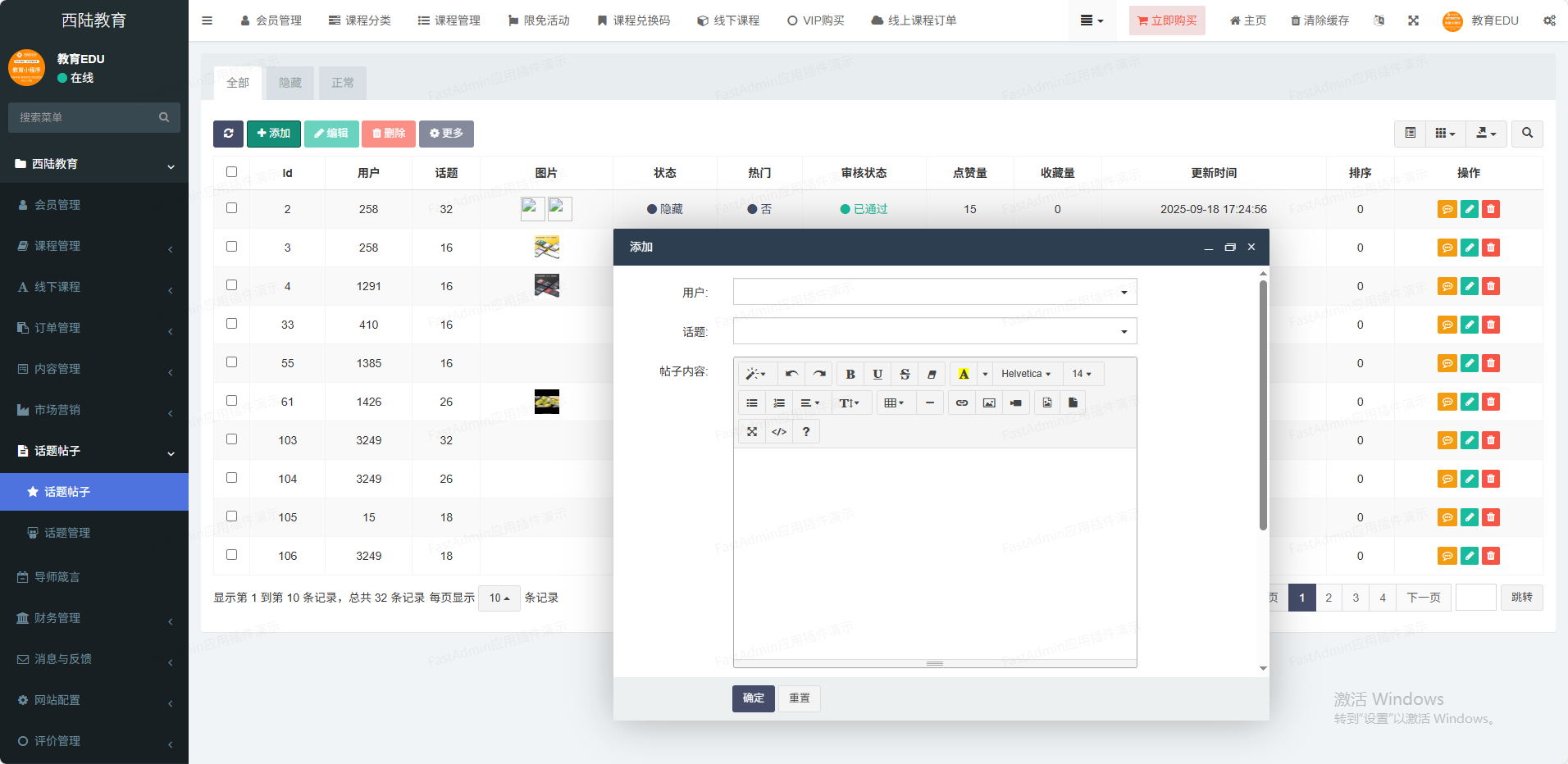Insert a link using the chain icon

pos(961,402)
